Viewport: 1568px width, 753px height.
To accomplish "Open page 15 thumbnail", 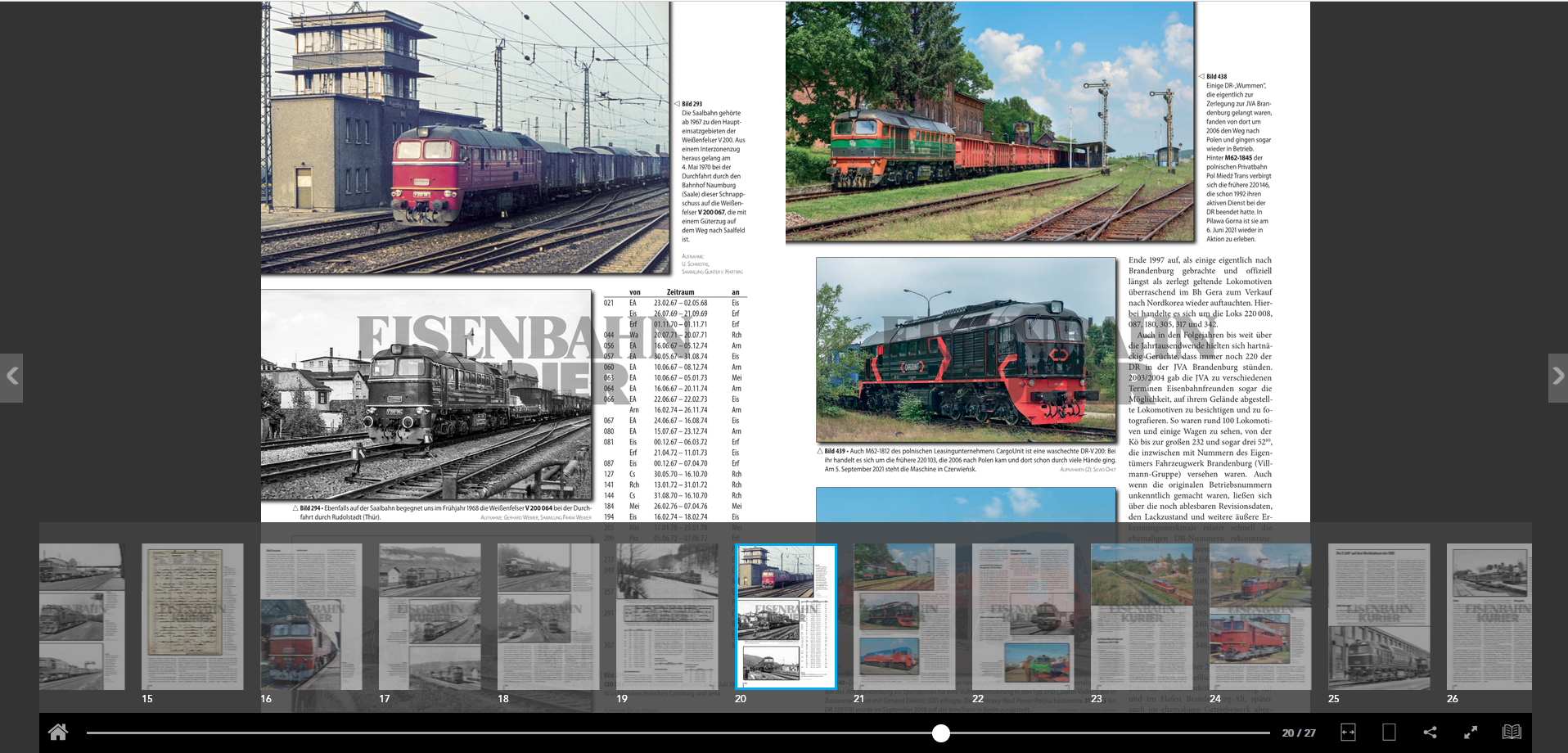I will pos(192,616).
